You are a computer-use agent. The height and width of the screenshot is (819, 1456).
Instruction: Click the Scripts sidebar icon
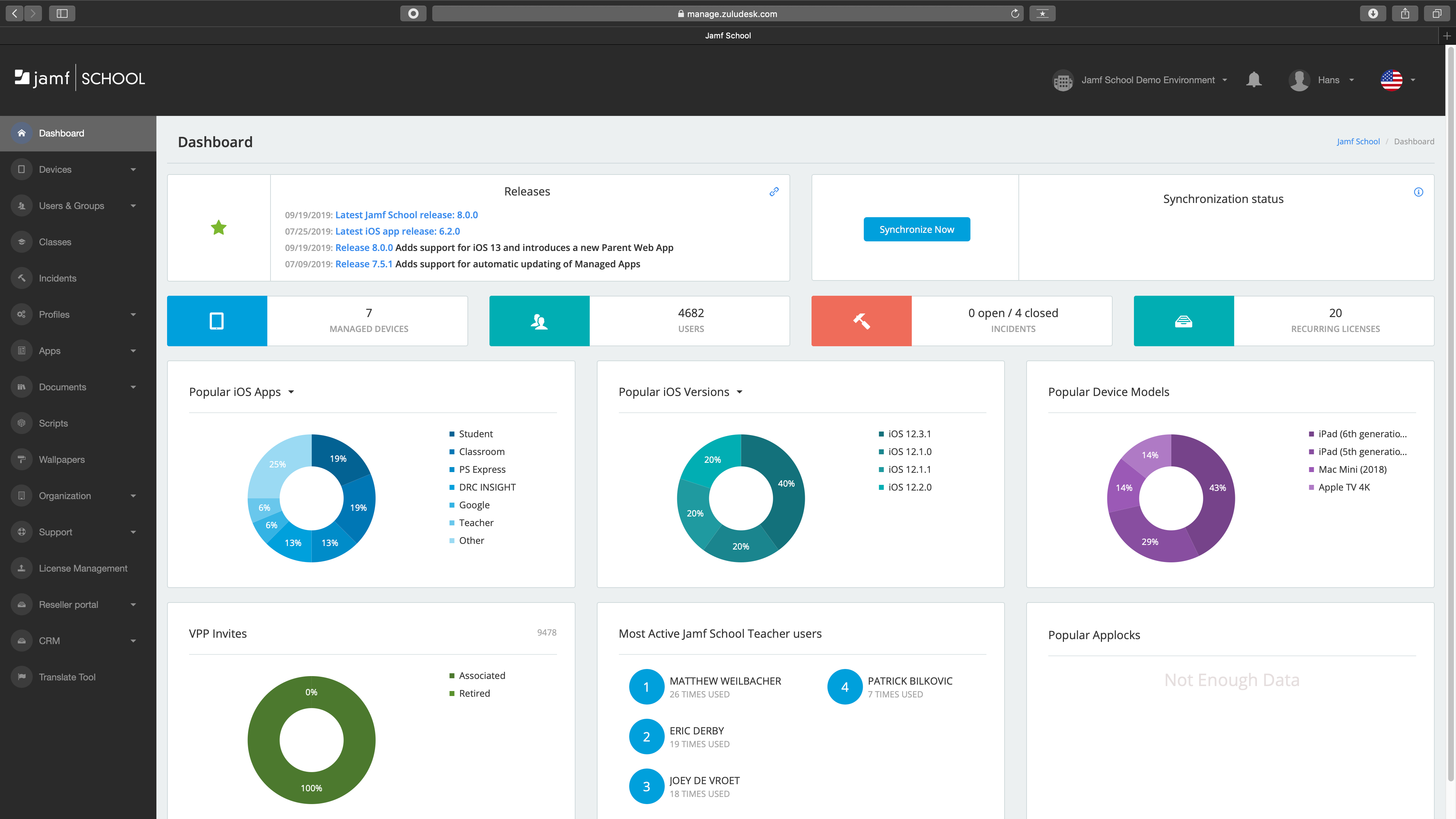point(21,423)
